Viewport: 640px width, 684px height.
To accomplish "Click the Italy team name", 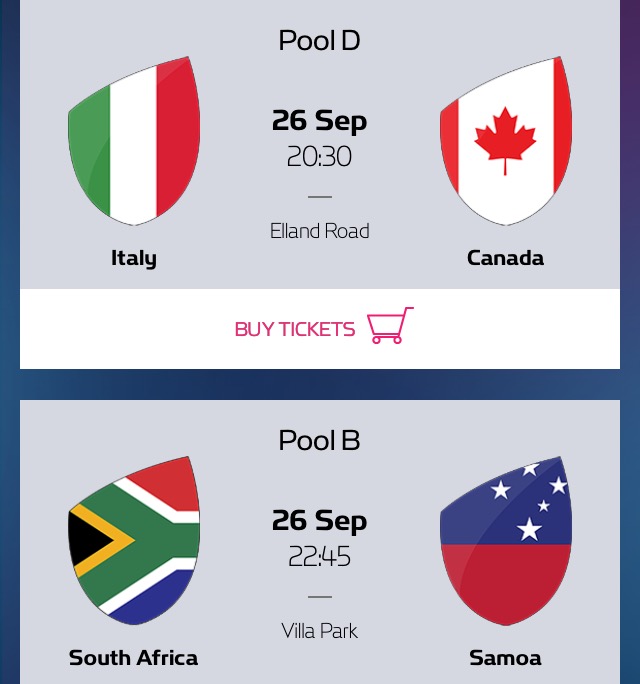I will pyautogui.click(x=134, y=258).
